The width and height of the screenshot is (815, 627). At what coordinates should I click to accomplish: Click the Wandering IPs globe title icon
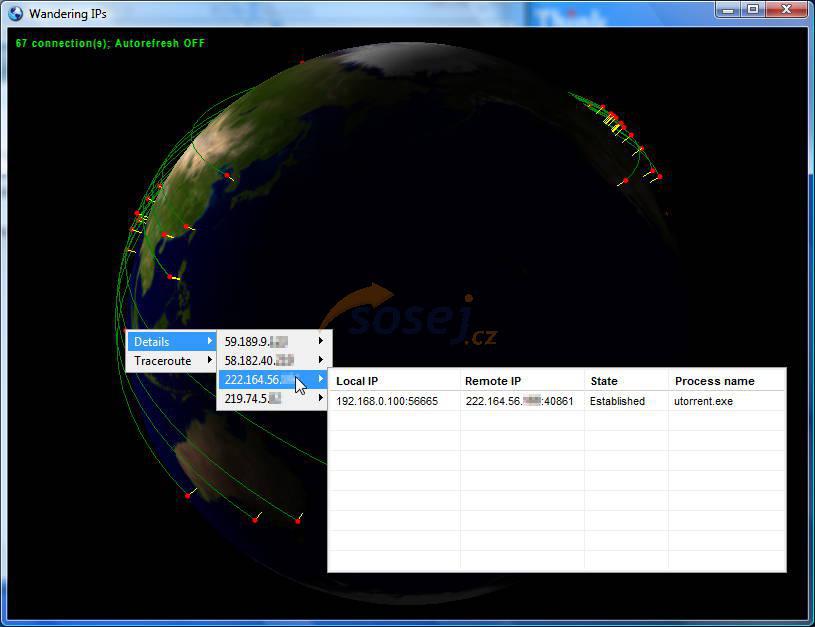16,14
